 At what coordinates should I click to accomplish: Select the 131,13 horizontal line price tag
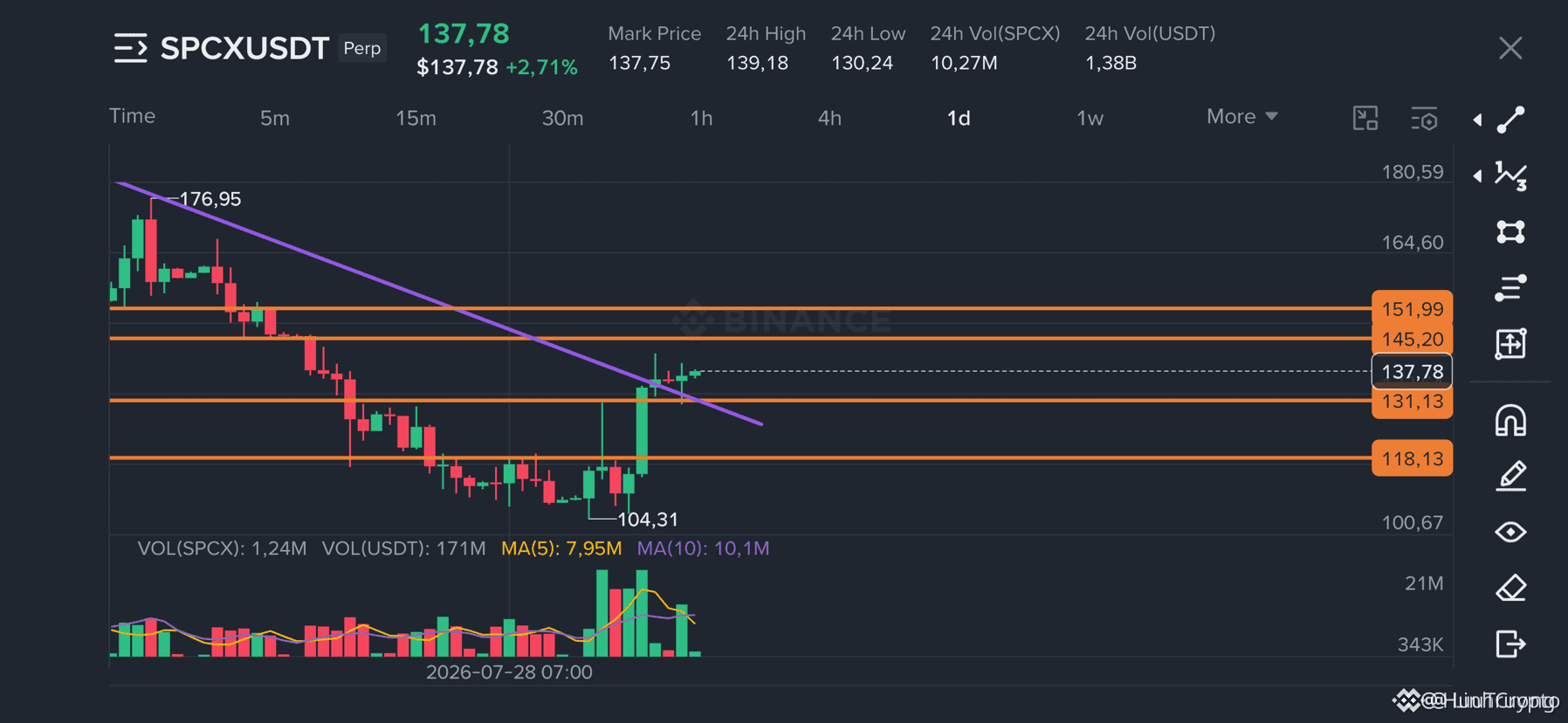click(x=1412, y=402)
